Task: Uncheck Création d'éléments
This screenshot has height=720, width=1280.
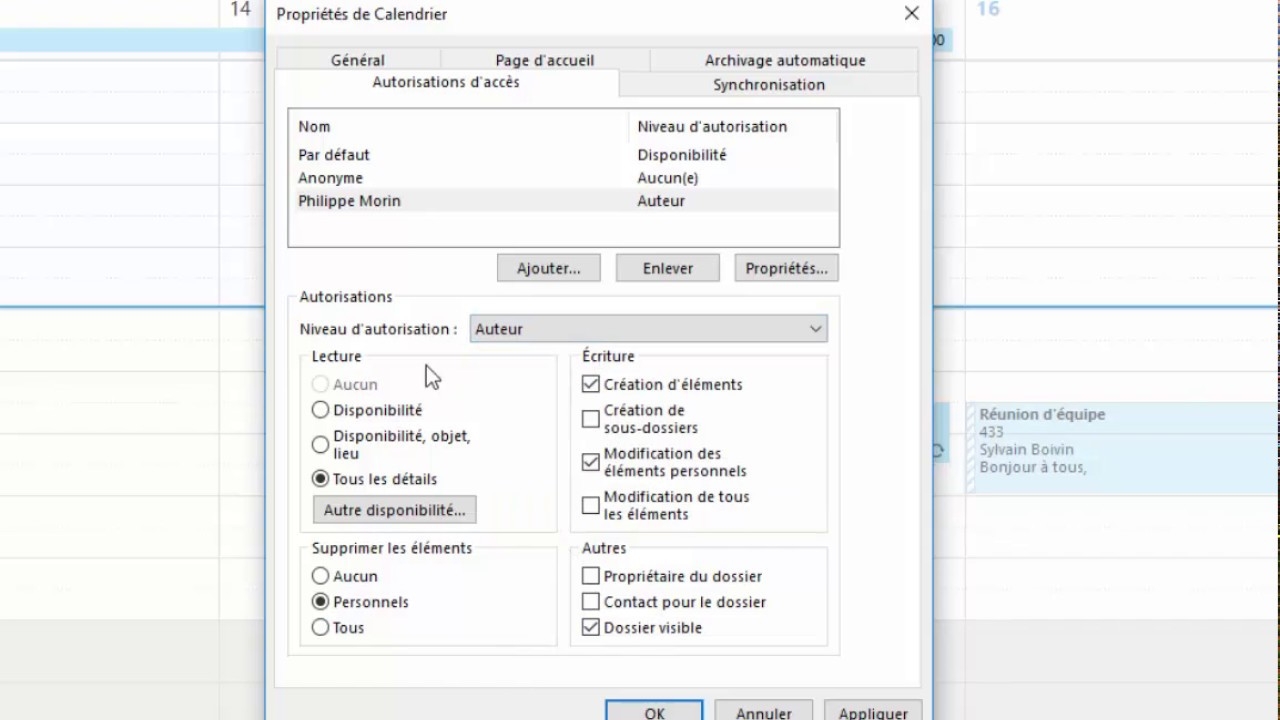Action: point(590,384)
